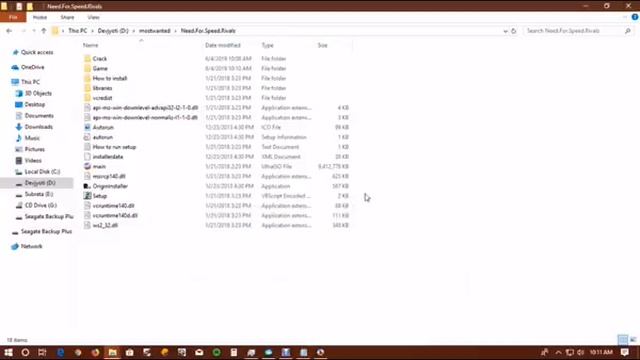This screenshot has height=360, width=640.
Task: Go up one folder level
Action: click(44, 31)
